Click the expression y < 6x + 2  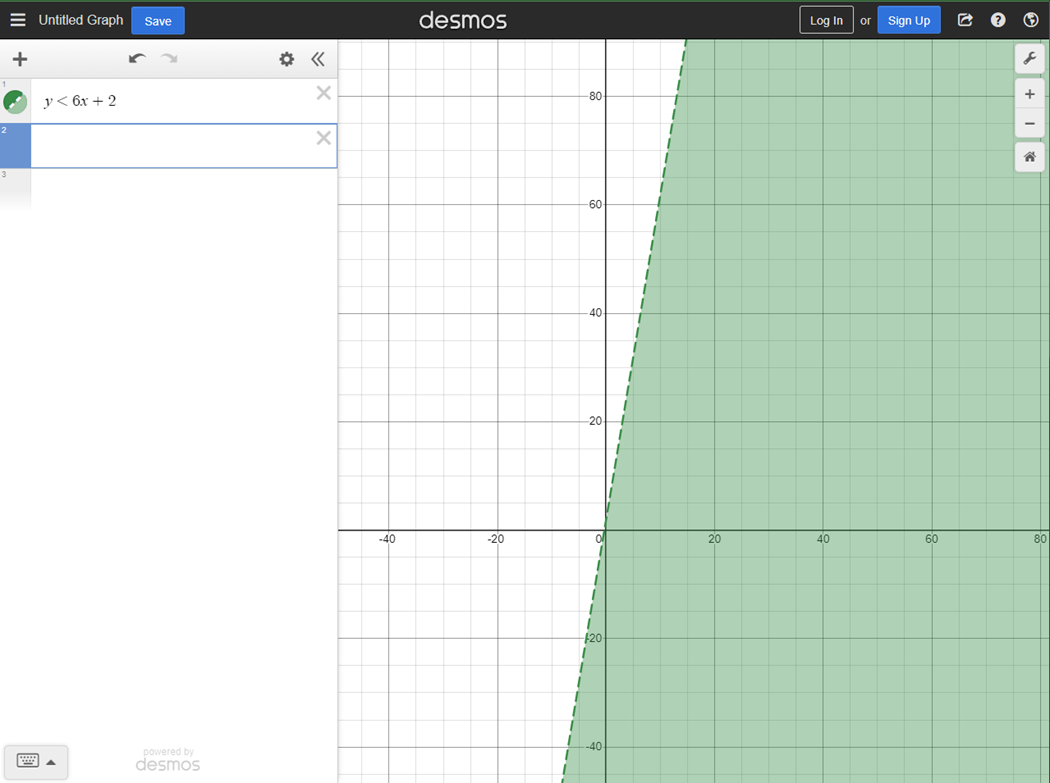[x=80, y=101]
